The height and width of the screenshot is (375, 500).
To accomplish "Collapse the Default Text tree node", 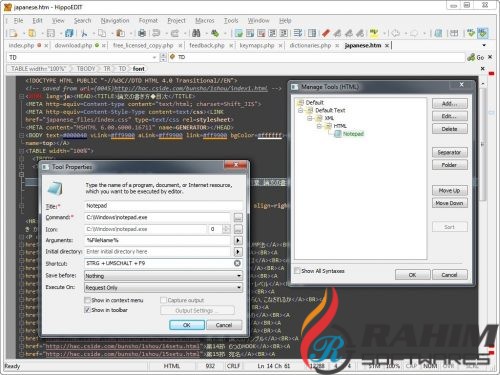I will coord(300,110).
